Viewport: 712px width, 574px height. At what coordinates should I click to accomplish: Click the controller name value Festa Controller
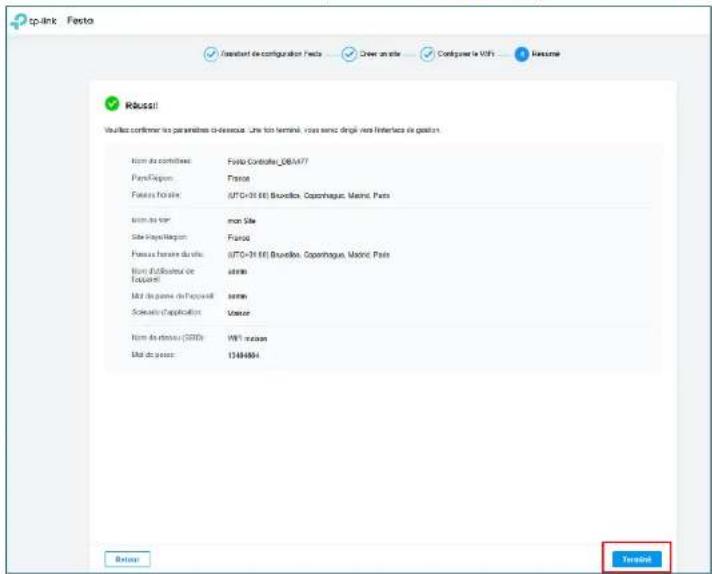(x=268, y=162)
